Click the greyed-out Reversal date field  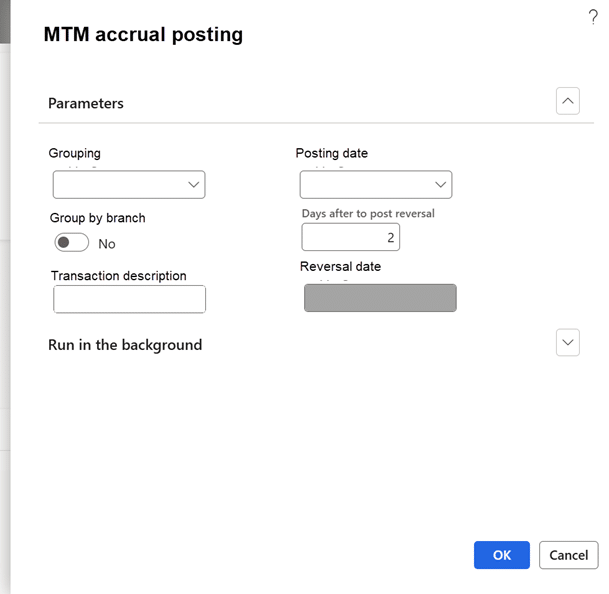point(380,298)
